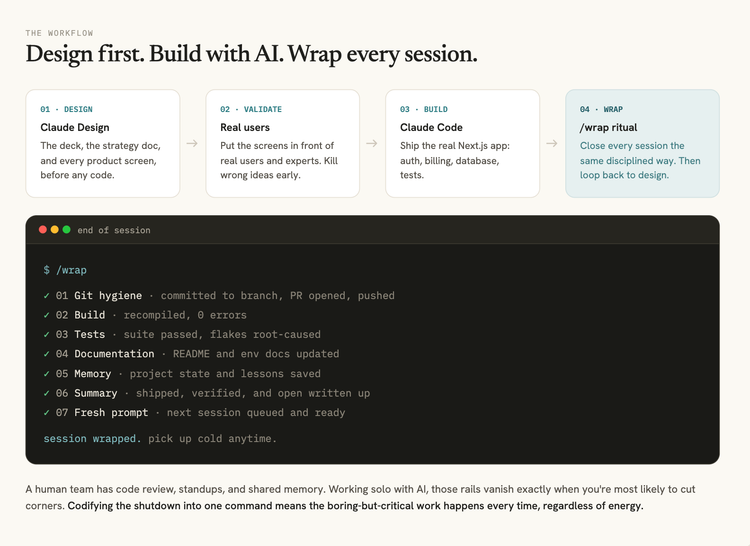Click 'README and env docs updated' text
The height and width of the screenshot is (546, 750).
[256, 354]
